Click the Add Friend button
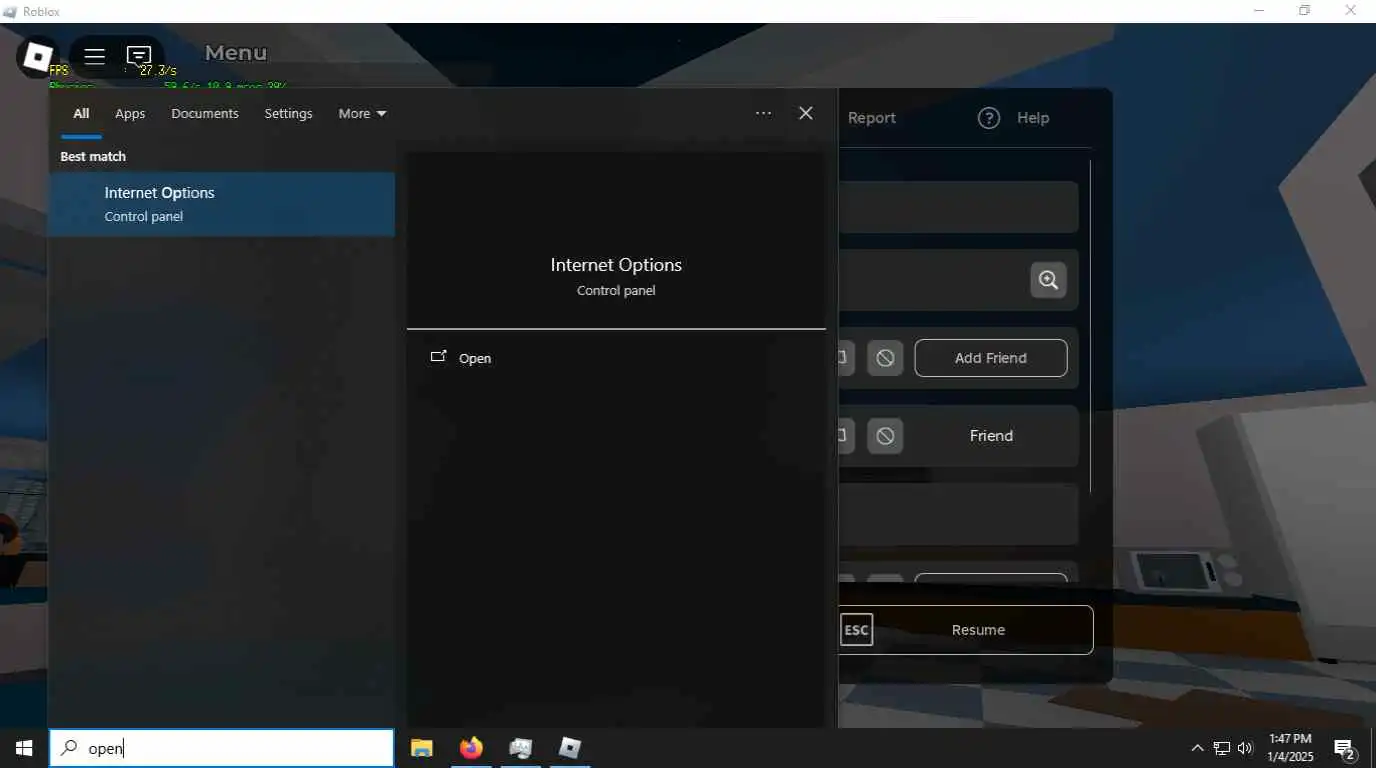Viewport: 1376px width, 768px height. point(990,358)
